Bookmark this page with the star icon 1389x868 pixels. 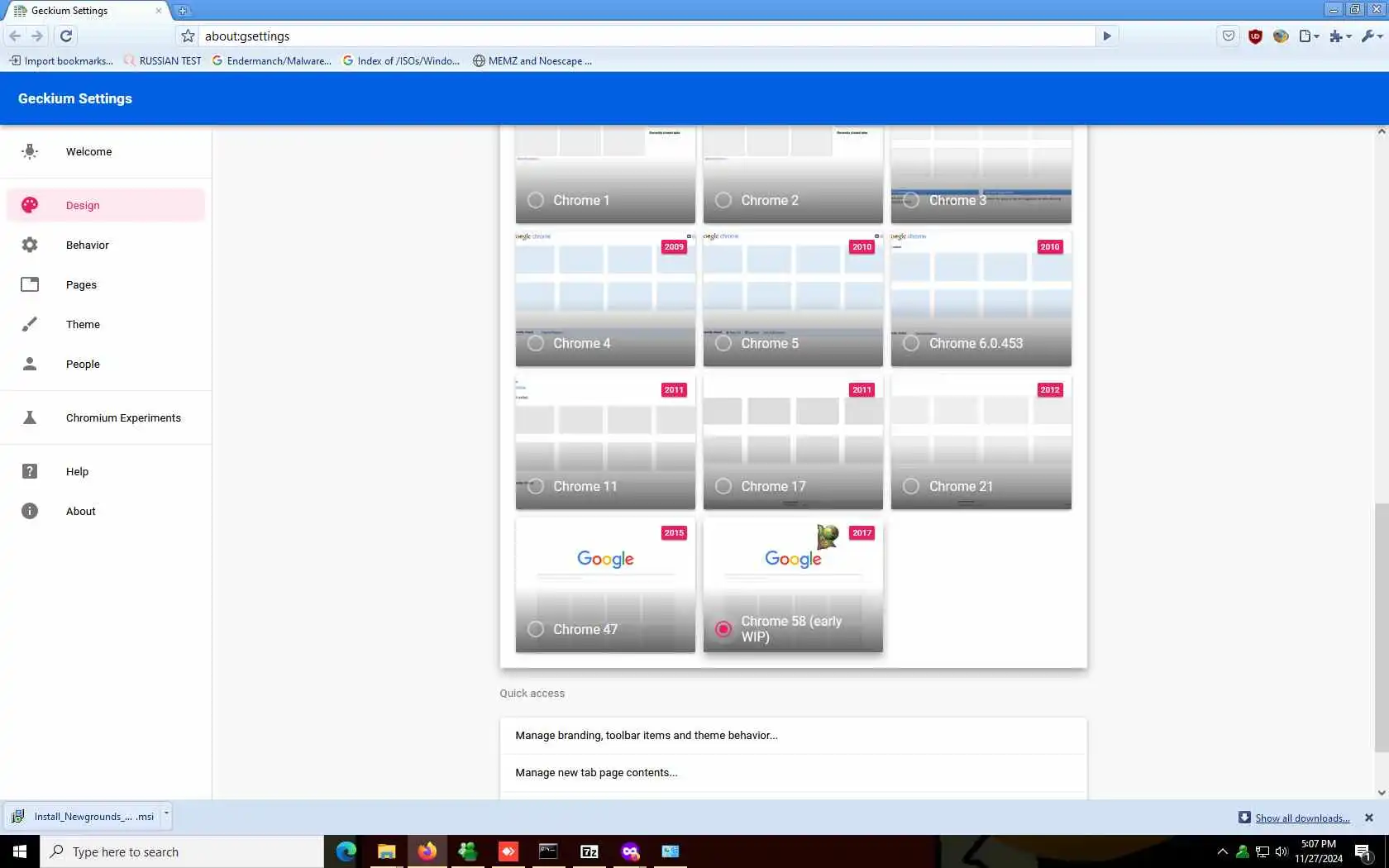point(189,36)
